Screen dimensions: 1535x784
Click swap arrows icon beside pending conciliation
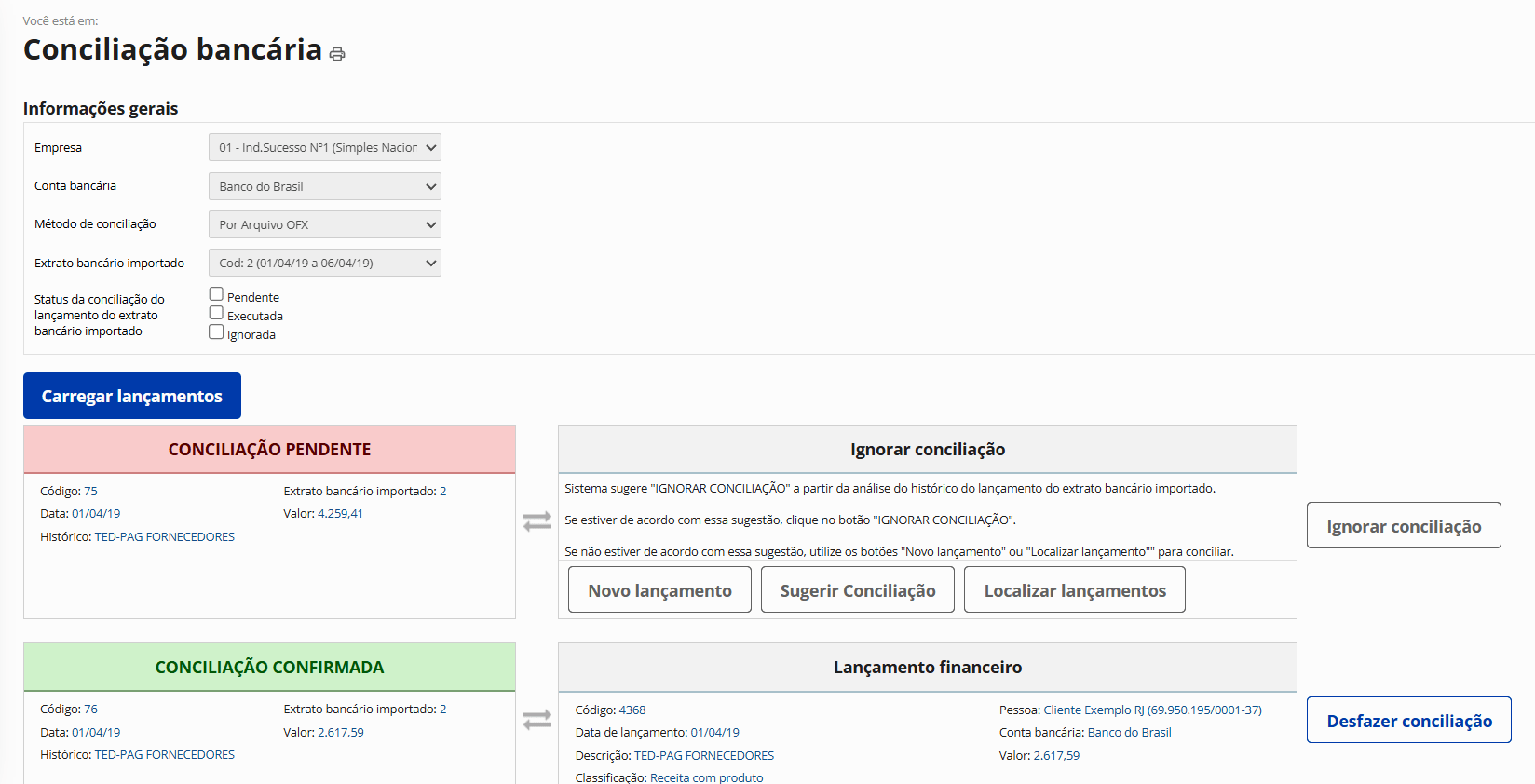[x=537, y=521]
